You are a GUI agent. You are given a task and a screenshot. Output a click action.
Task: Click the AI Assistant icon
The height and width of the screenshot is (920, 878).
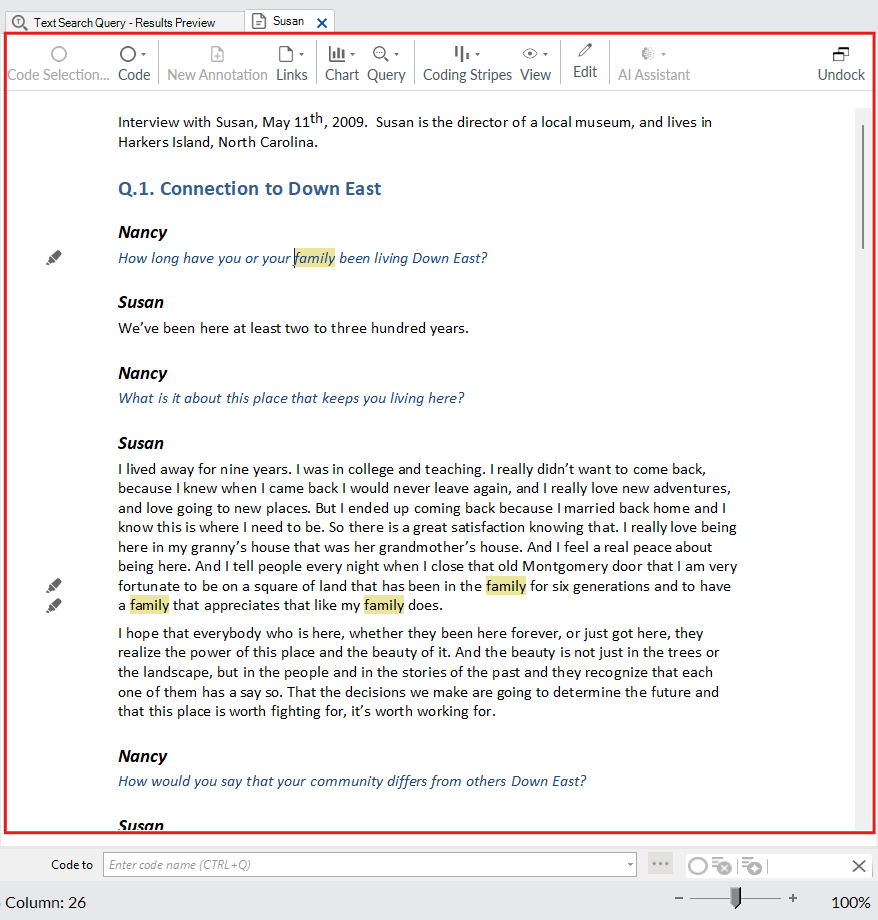pyautogui.click(x=647, y=54)
